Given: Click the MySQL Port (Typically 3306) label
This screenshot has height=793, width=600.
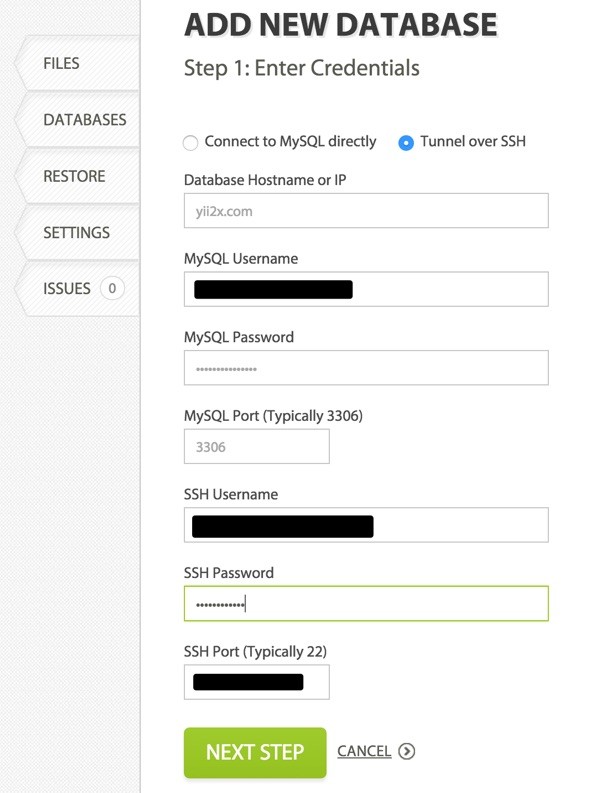Looking at the screenshot, I should 273,416.
